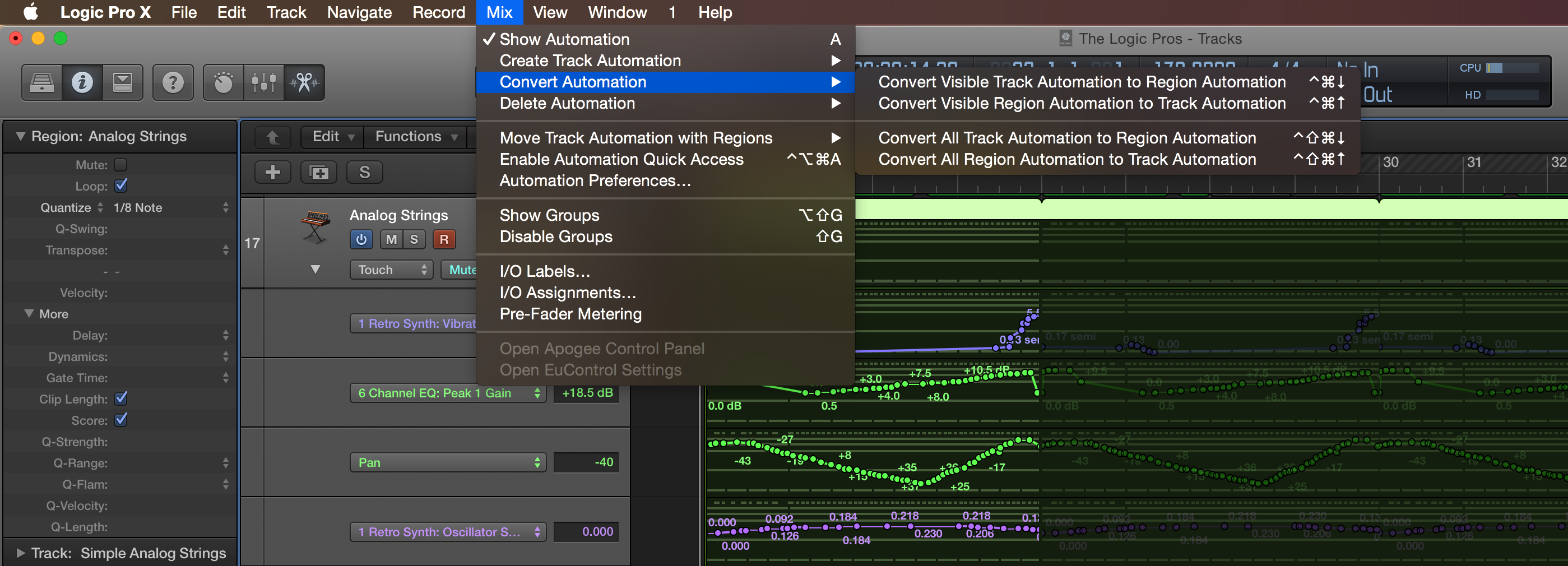Click the oscillator value field 0.000

586,532
